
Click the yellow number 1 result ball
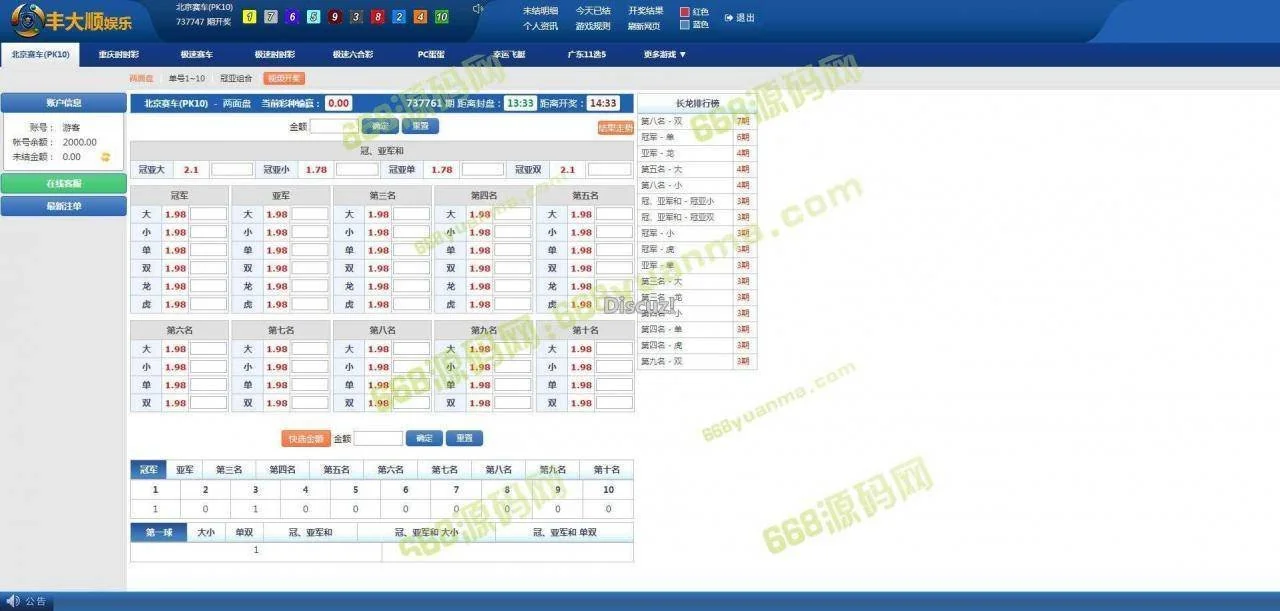pos(248,17)
